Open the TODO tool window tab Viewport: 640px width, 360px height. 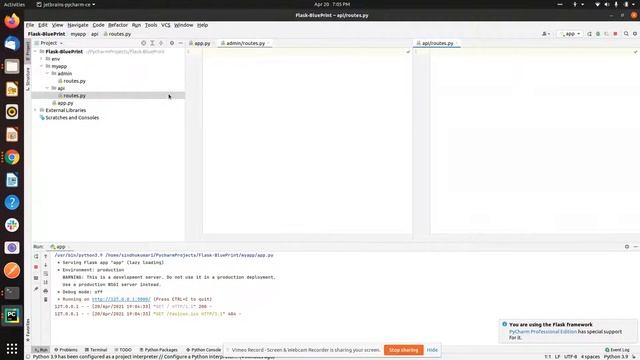pos(123,350)
